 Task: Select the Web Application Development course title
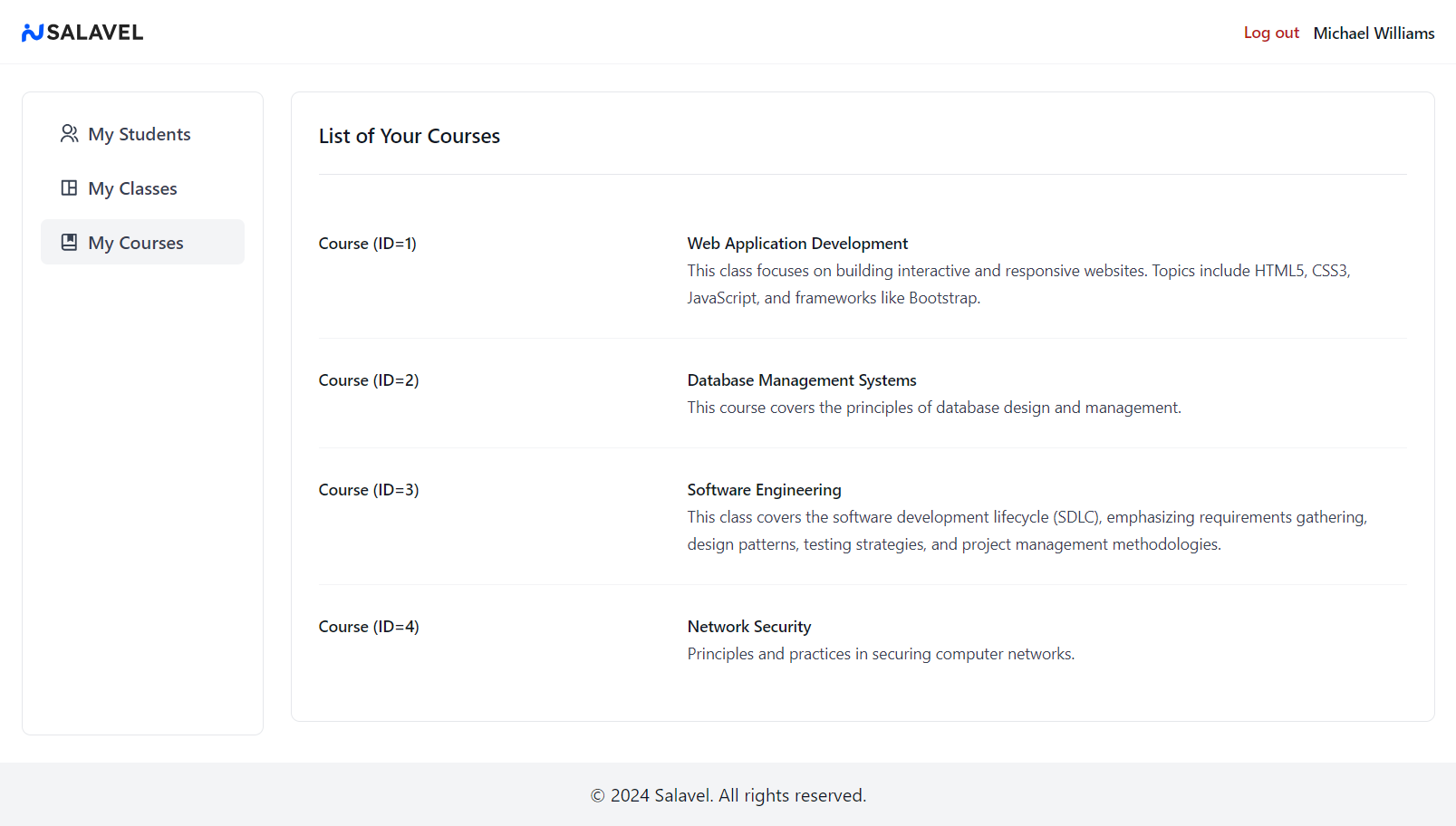click(x=797, y=244)
